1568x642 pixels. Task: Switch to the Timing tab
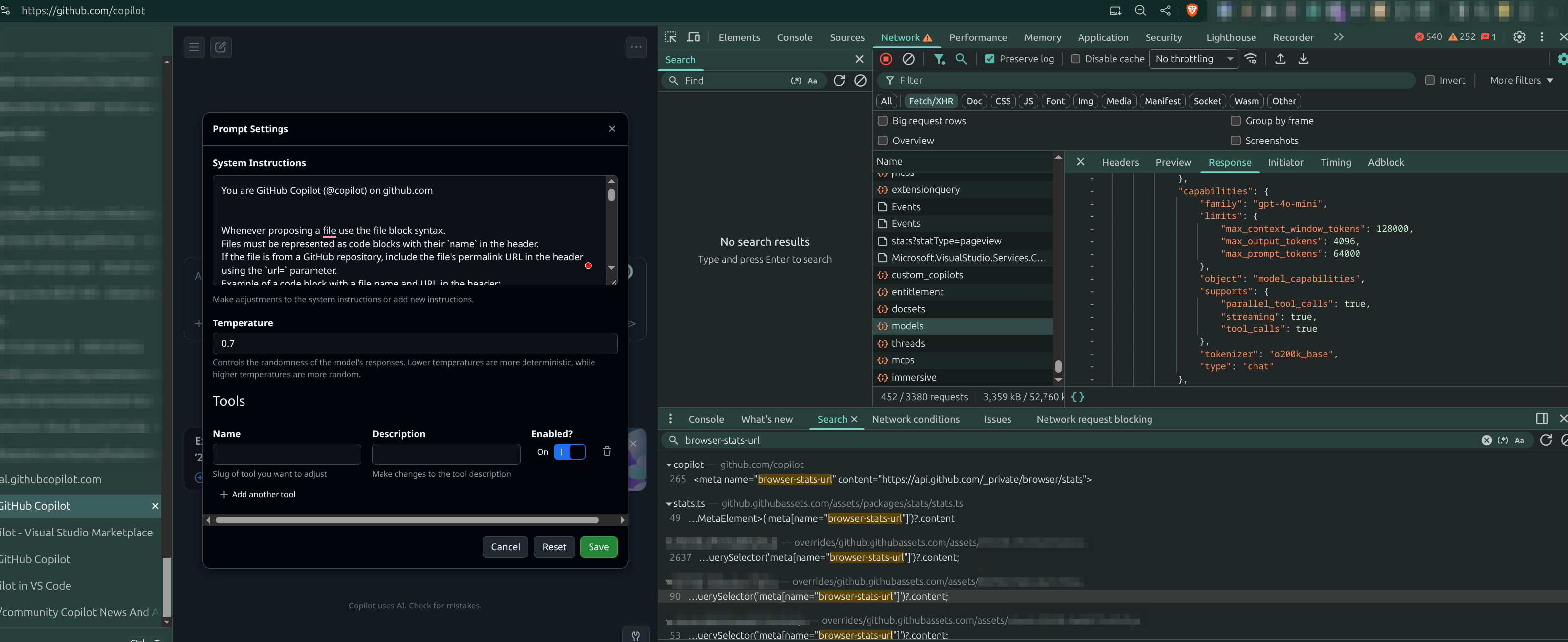[x=1335, y=162]
